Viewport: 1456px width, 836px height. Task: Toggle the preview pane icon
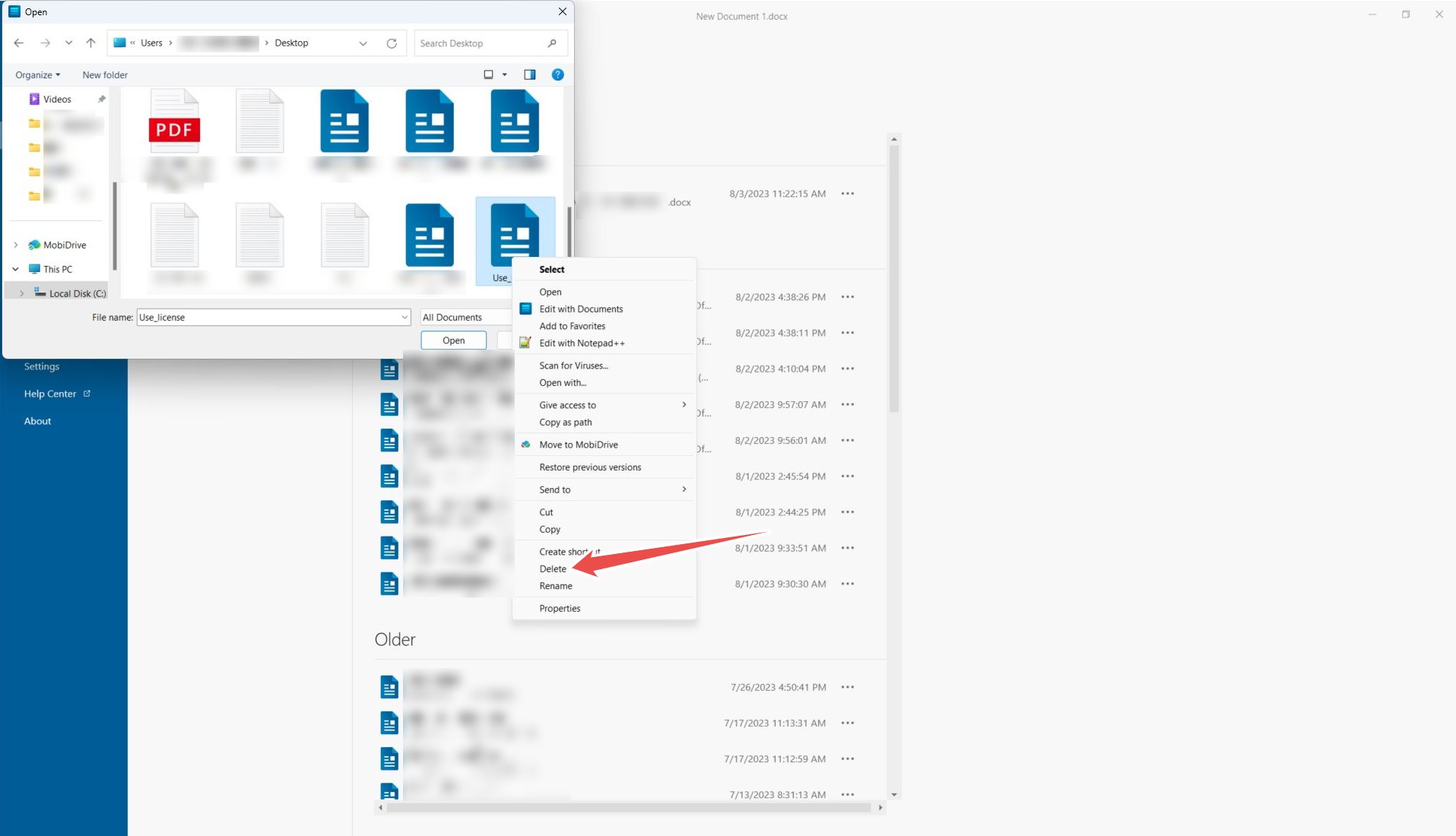(x=530, y=74)
